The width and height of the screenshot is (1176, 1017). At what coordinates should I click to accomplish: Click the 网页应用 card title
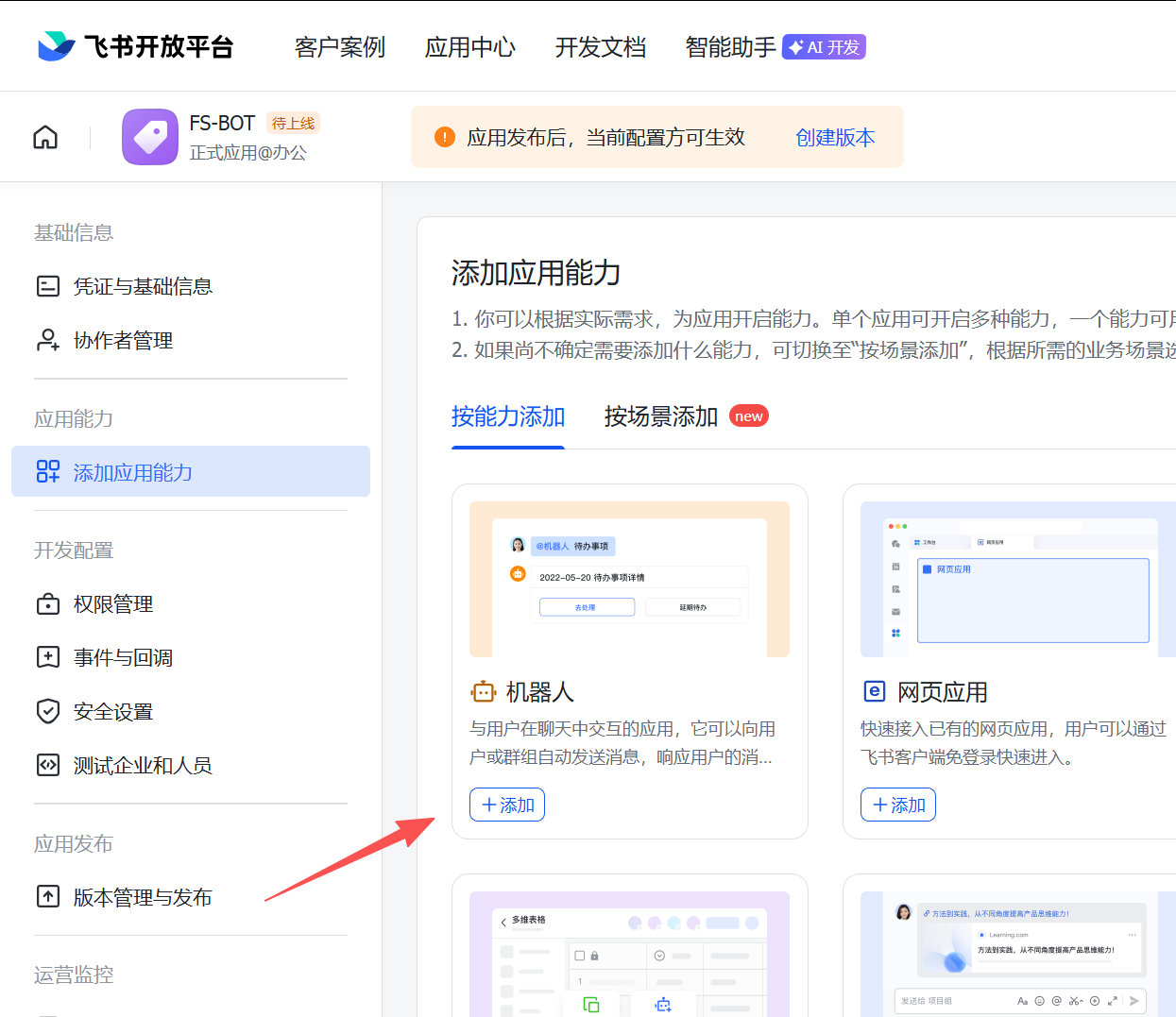(x=942, y=692)
